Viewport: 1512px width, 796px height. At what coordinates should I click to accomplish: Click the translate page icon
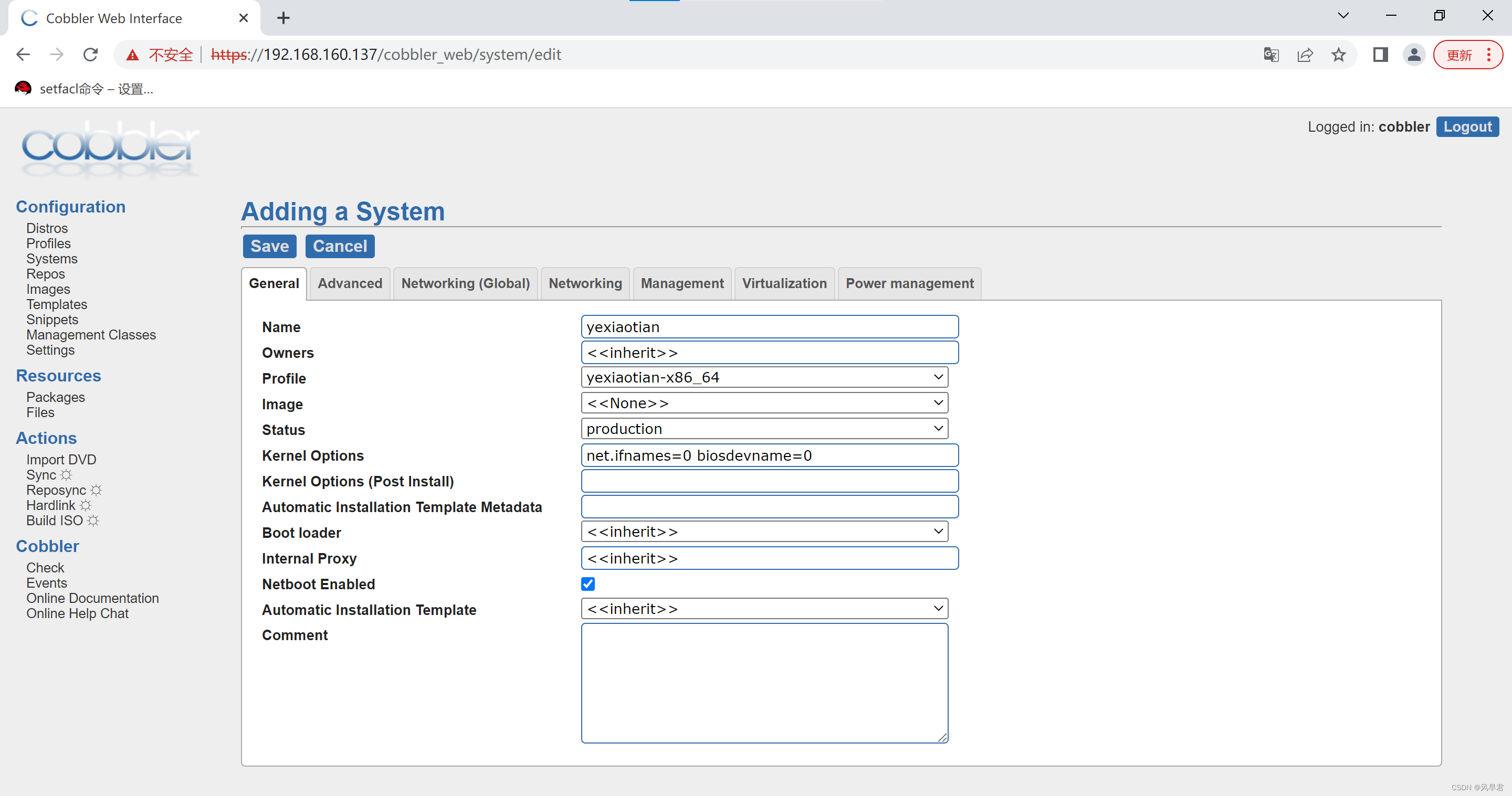point(1270,55)
